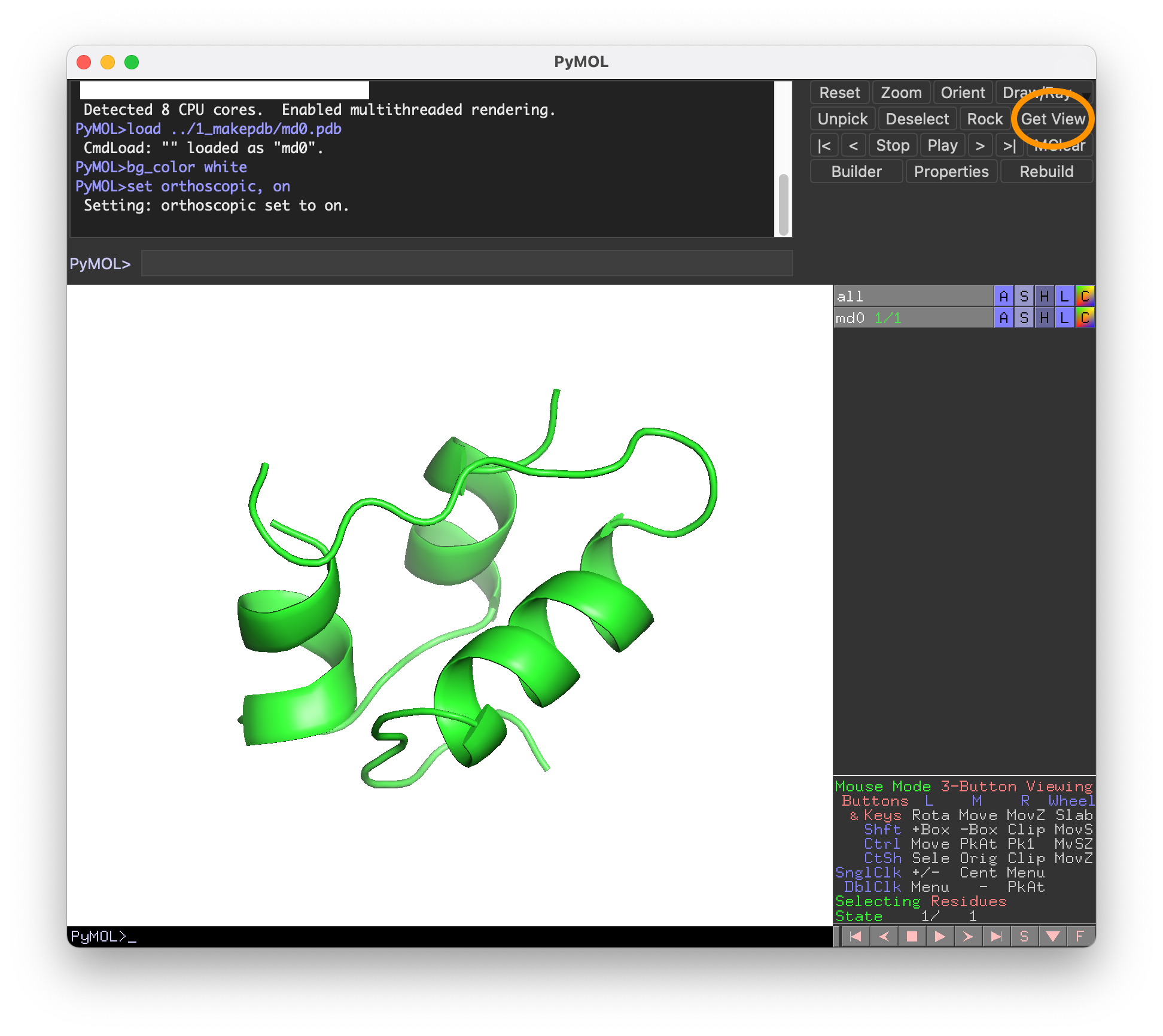Open the Action menu A for all
The width and height of the screenshot is (1163, 1036).
tap(1004, 296)
